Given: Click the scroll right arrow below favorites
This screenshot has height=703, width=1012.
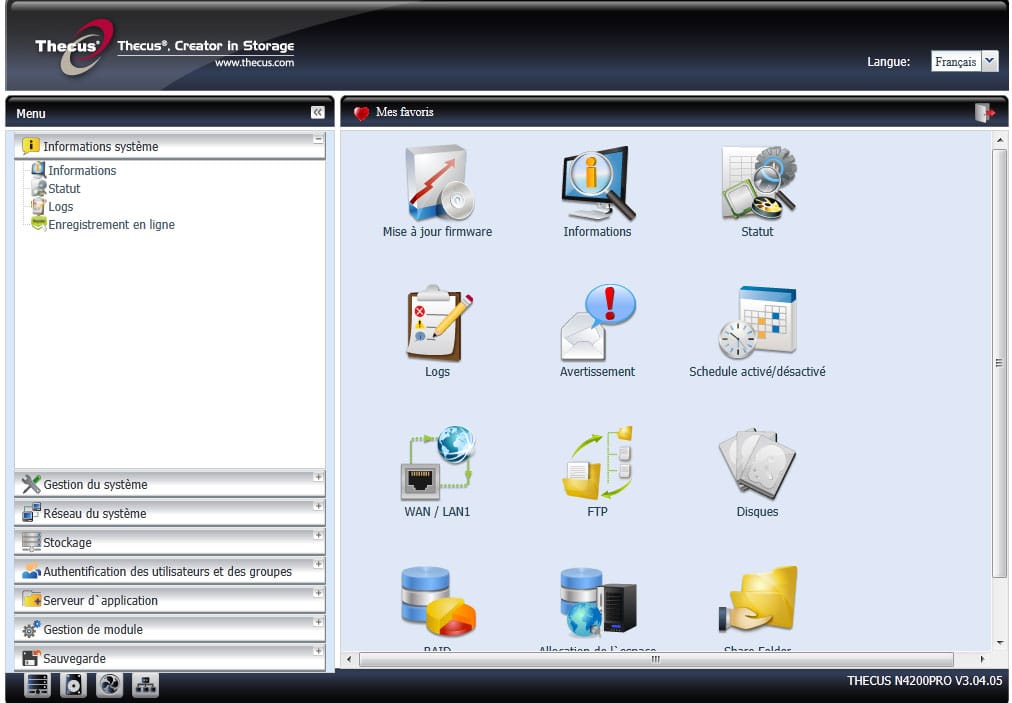Looking at the screenshot, I should tap(982, 659).
